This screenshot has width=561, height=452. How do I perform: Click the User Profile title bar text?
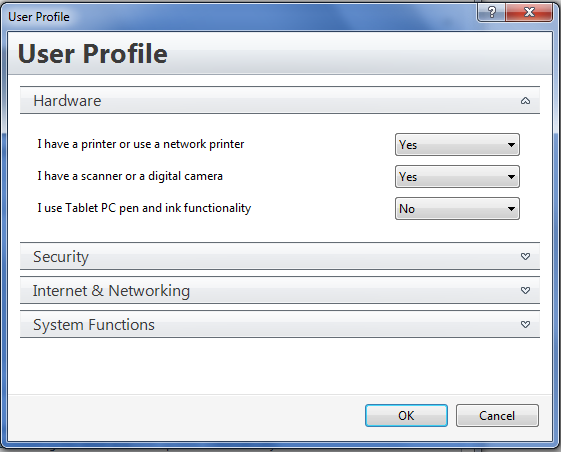[x=39, y=17]
